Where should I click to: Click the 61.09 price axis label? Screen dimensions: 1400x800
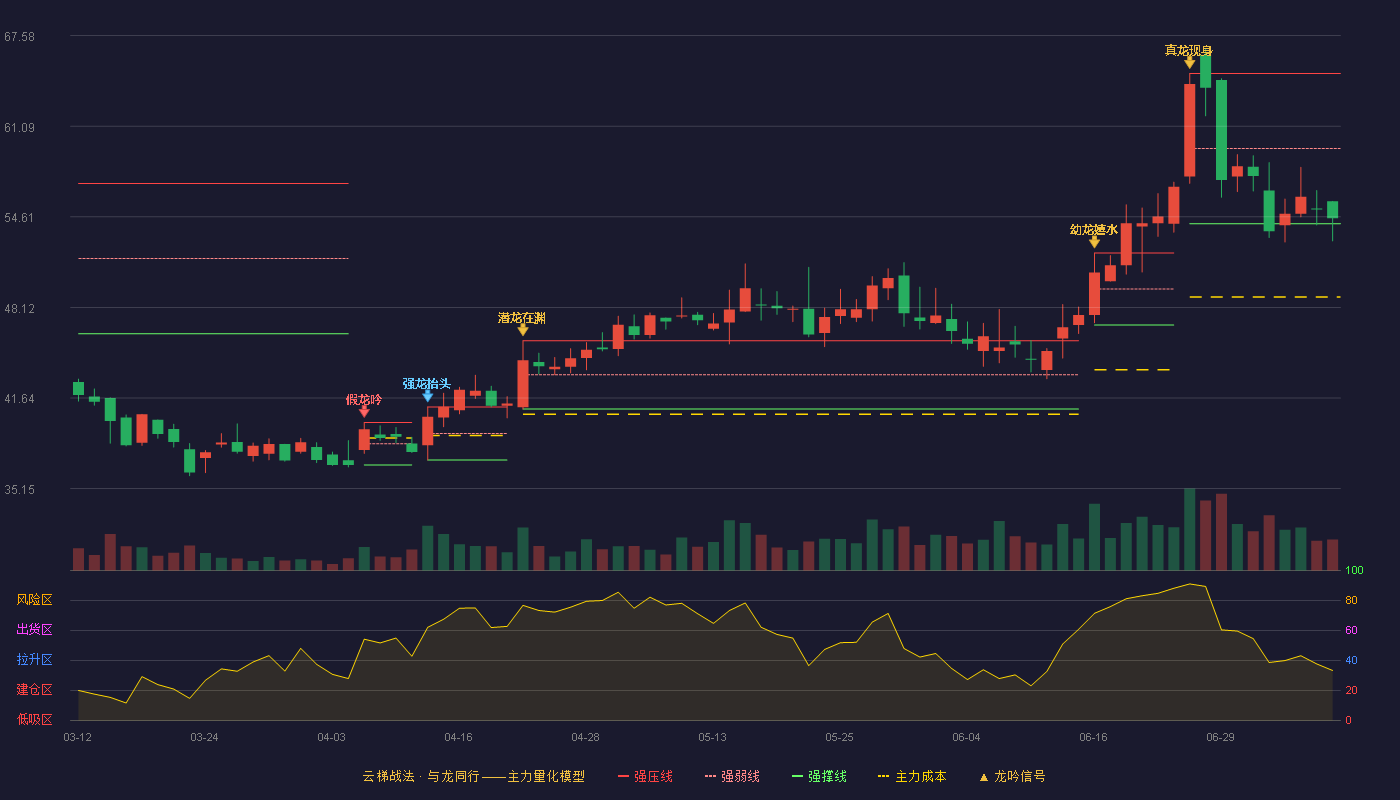[20, 127]
